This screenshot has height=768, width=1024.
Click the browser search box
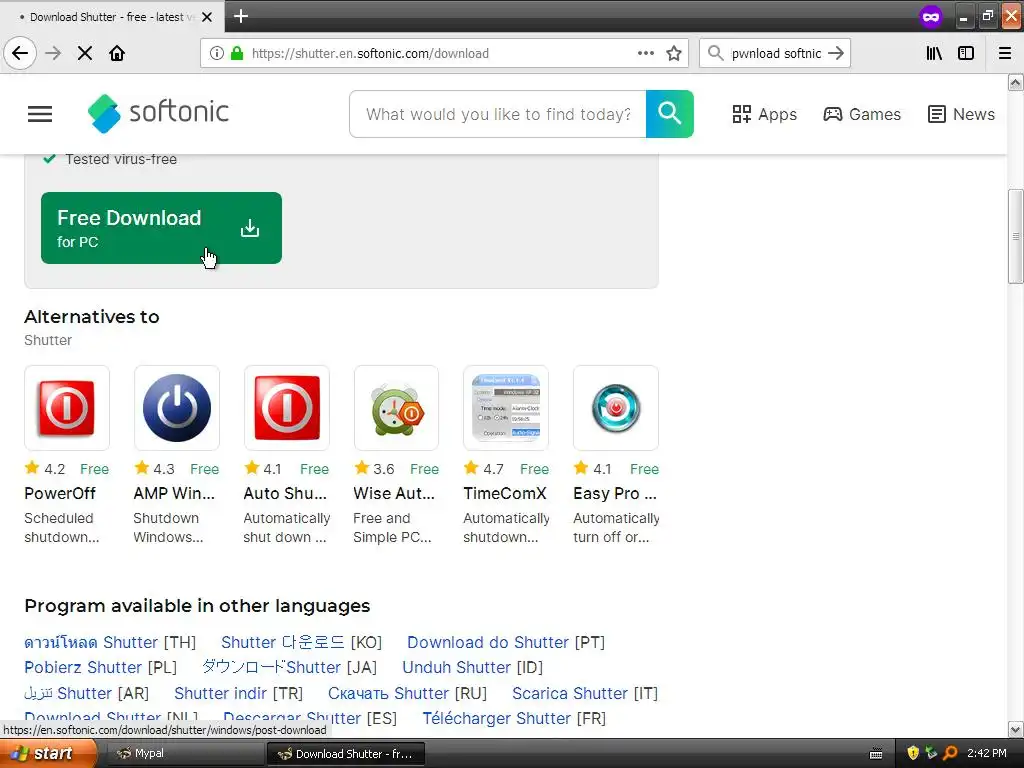[x=775, y=54]
